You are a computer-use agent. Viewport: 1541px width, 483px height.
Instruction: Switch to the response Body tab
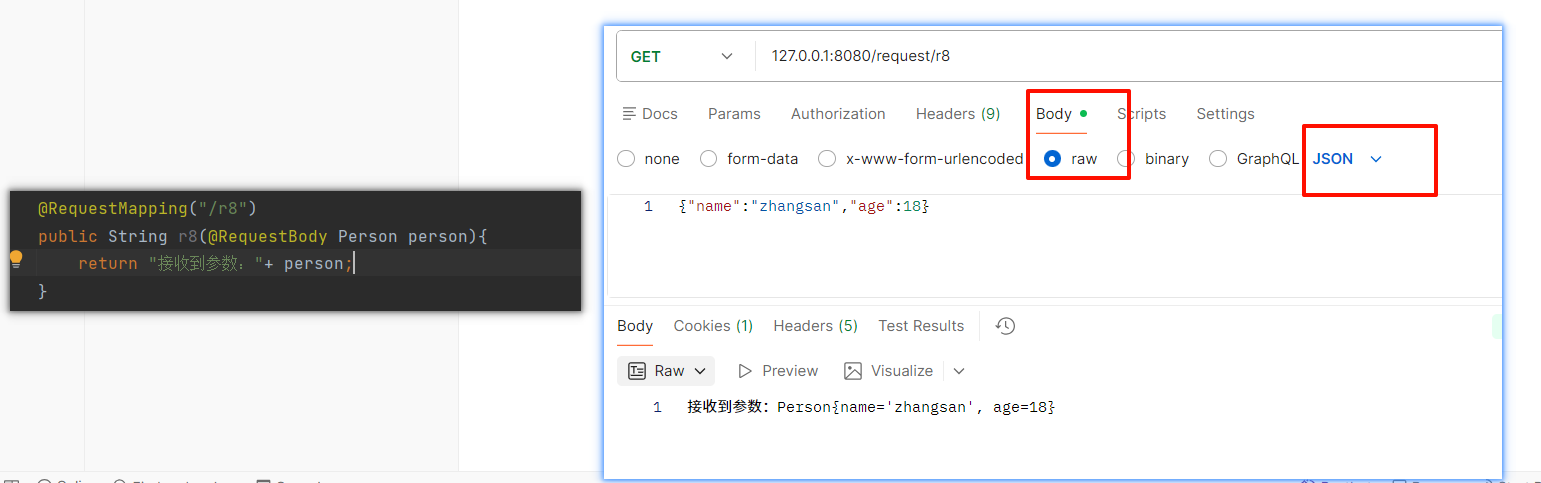click(635, 326)
